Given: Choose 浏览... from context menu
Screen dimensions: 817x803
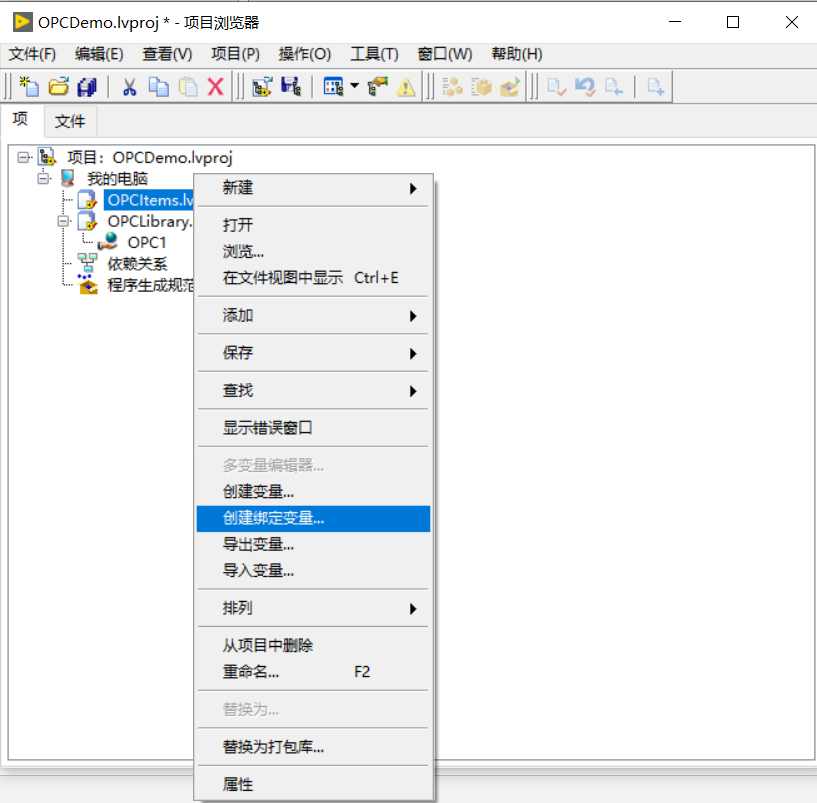Looking at the screenshot, I should [x=314, y=252].
